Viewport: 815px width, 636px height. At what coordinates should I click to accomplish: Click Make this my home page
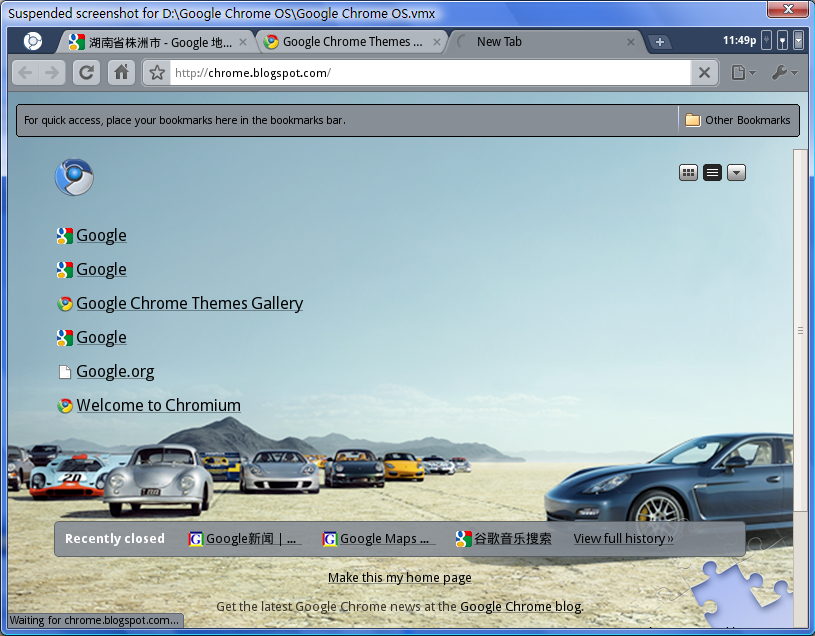click(x=400, y=577)
